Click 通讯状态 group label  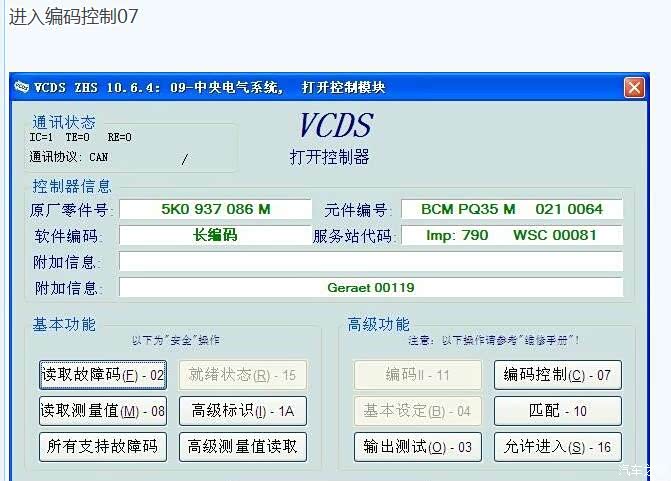click(x=64, y=123)
